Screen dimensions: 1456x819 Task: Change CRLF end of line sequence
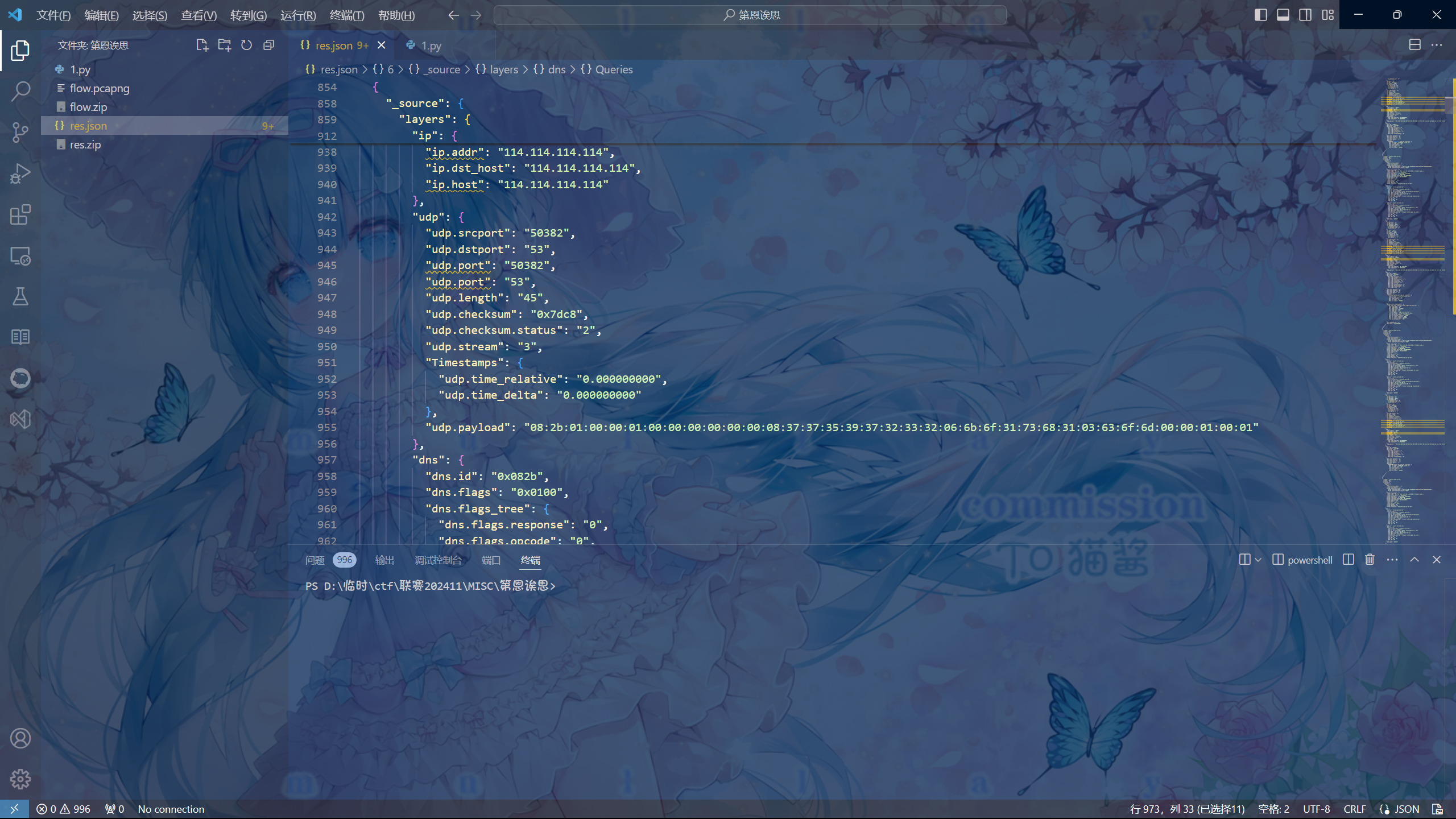pyautogui.click(x=1355, y=809)
